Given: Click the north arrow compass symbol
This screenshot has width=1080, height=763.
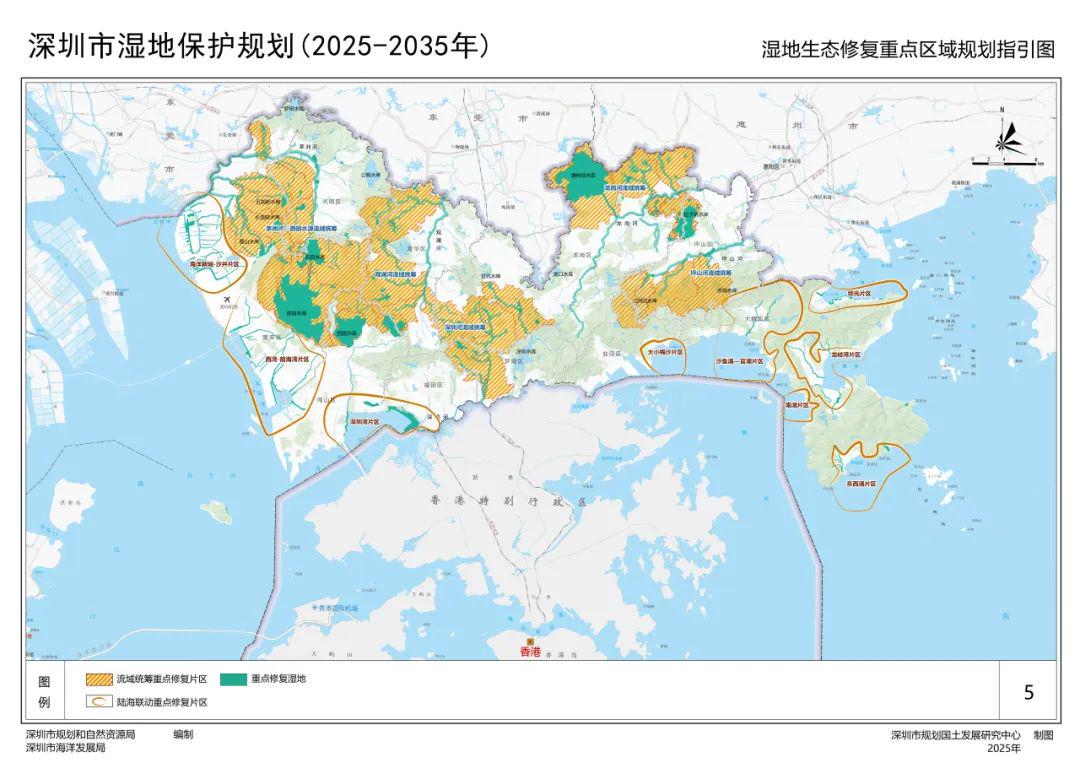Looking at the screenshot, I should (x=1008, y=135).
